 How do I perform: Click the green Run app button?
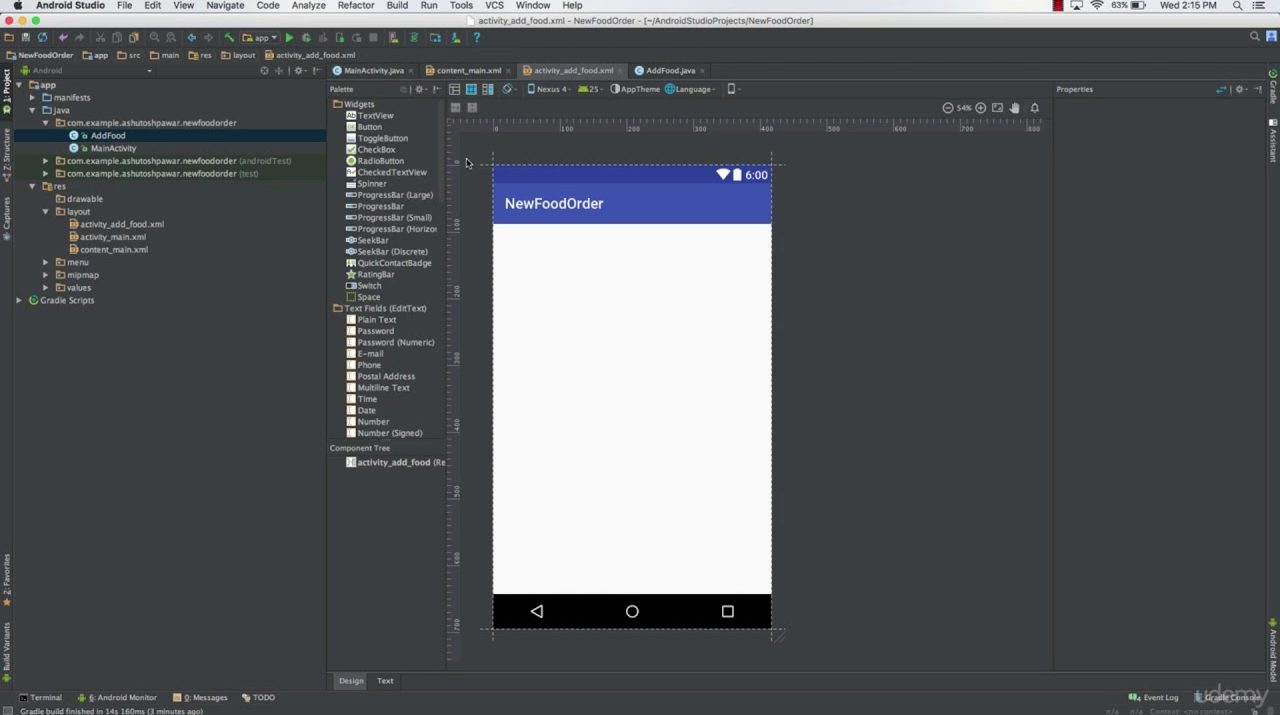pyautogui.click(x=290, y=38)
